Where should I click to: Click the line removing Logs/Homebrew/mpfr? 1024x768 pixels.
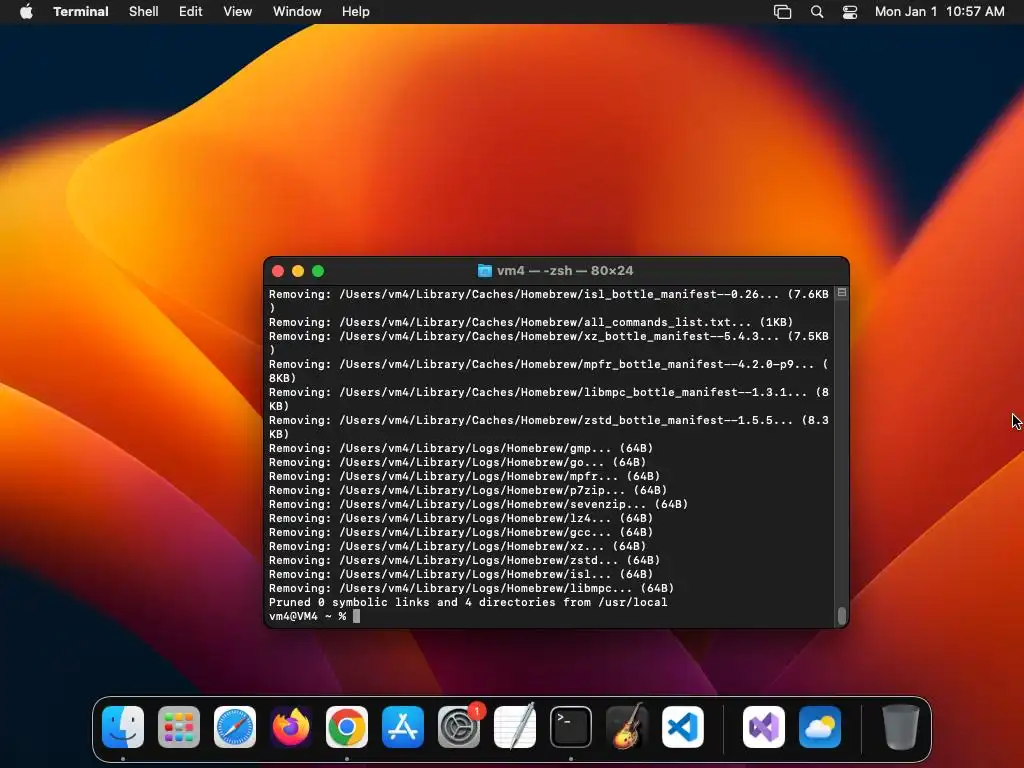[464, 476]
